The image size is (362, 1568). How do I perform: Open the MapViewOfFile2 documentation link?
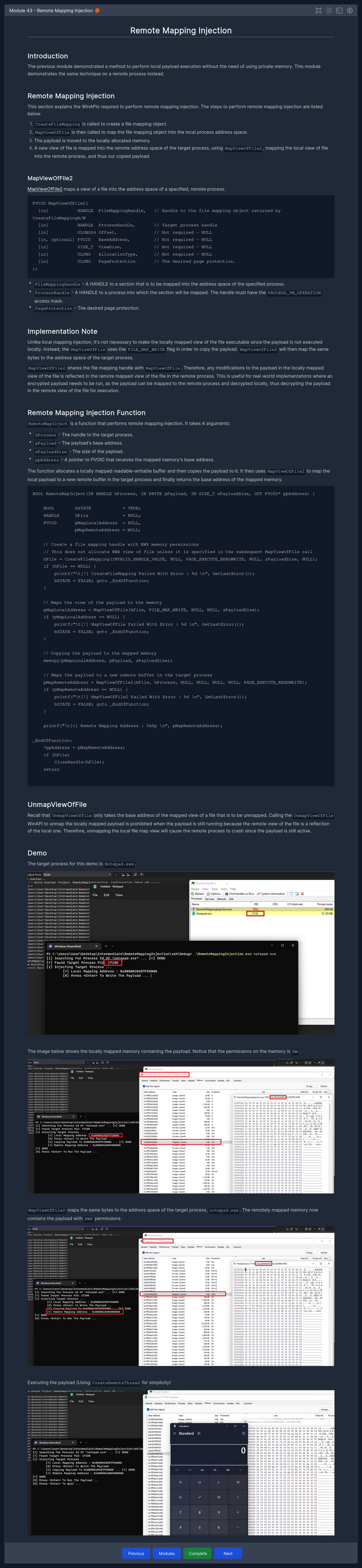coord(45,189)
